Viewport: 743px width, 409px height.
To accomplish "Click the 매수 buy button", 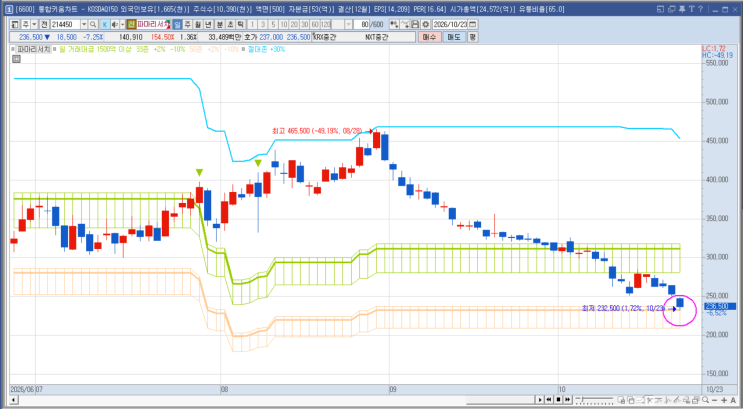I will point(430,36).
